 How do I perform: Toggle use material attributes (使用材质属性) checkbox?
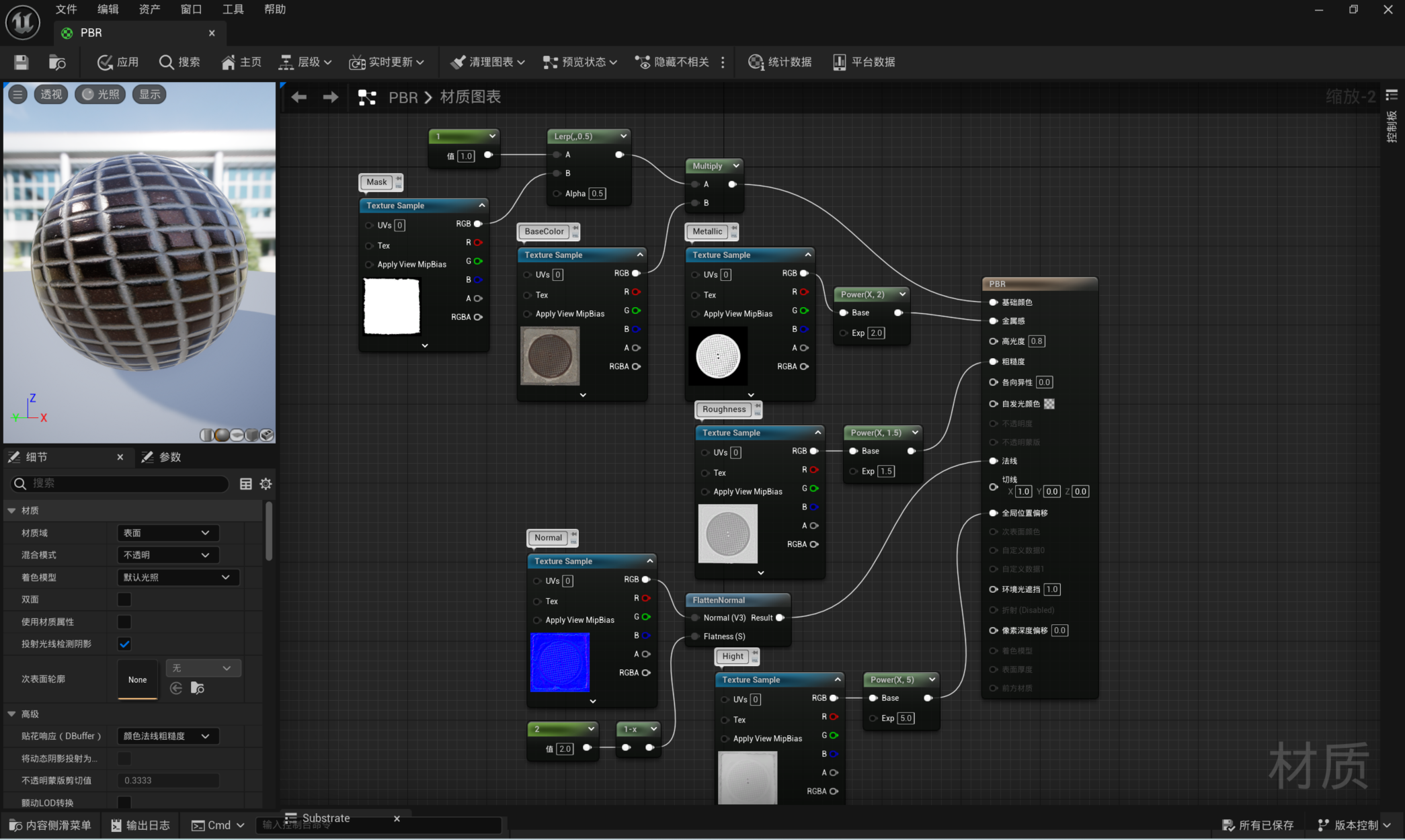coord(124,622)
